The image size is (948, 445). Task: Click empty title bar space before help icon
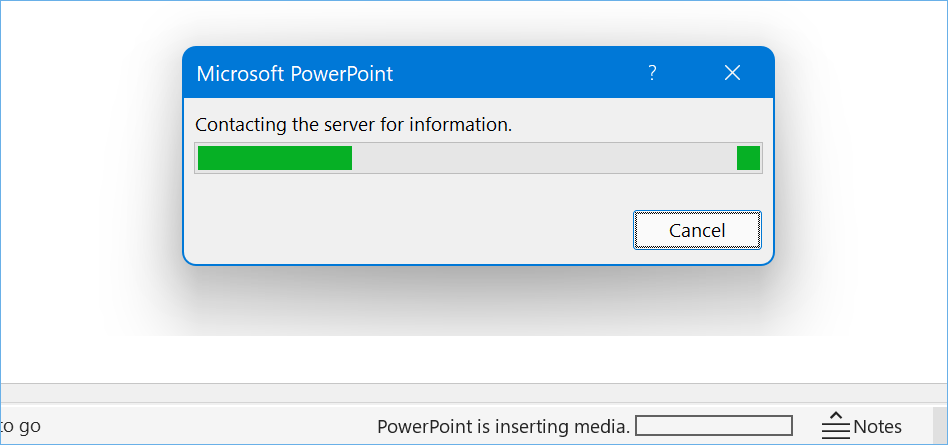(520, 73)
